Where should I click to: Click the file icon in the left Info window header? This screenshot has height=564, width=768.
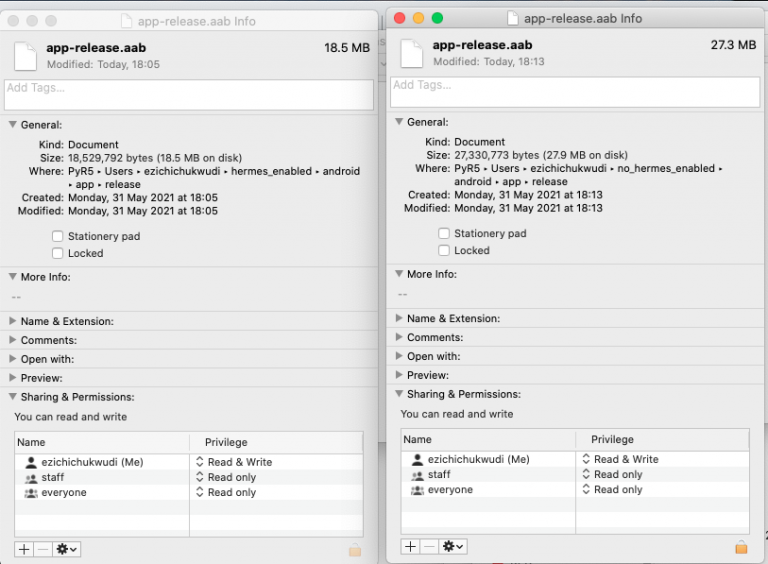coord(25,56)
